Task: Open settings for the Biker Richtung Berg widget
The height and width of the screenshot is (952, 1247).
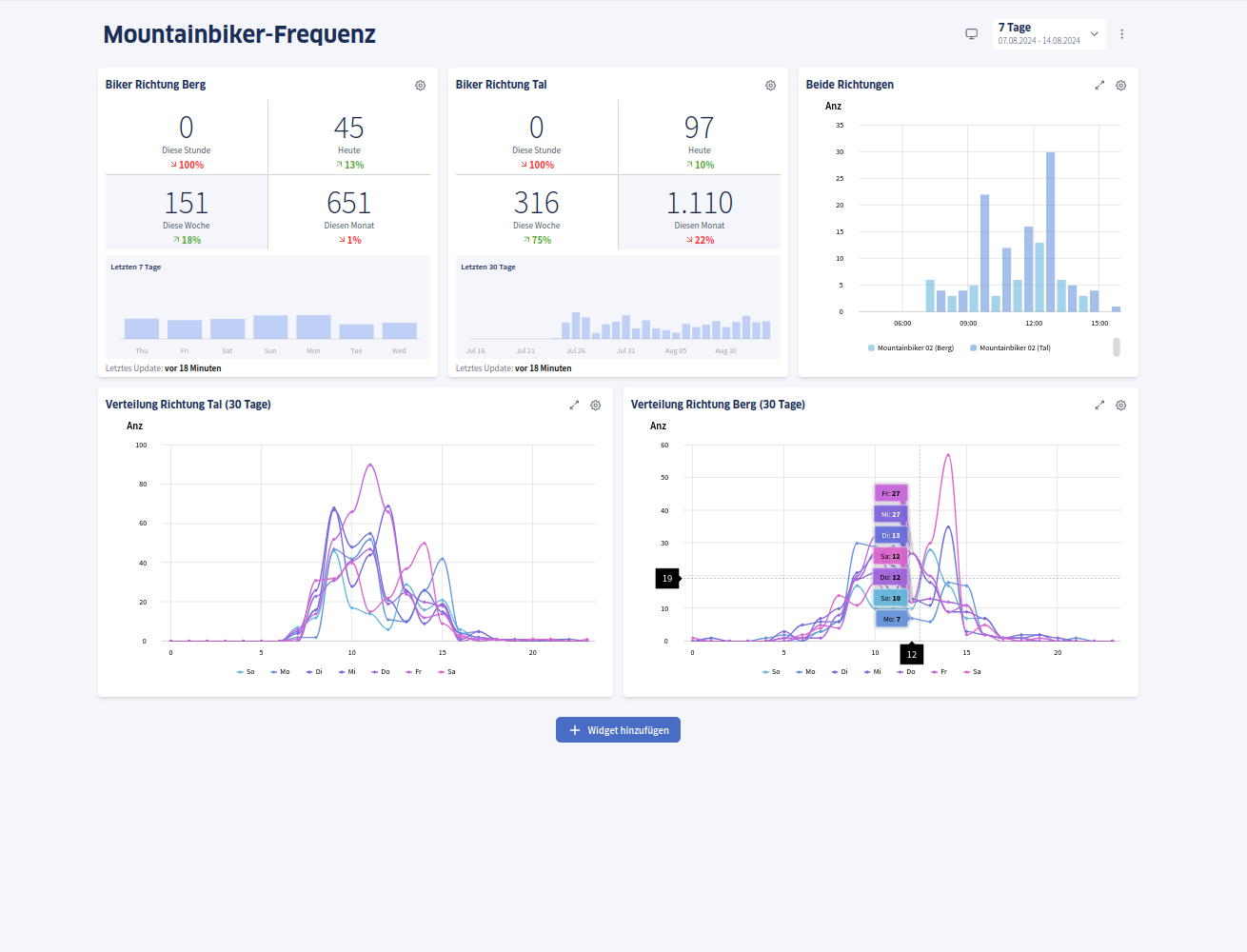Action: point(420,85)
